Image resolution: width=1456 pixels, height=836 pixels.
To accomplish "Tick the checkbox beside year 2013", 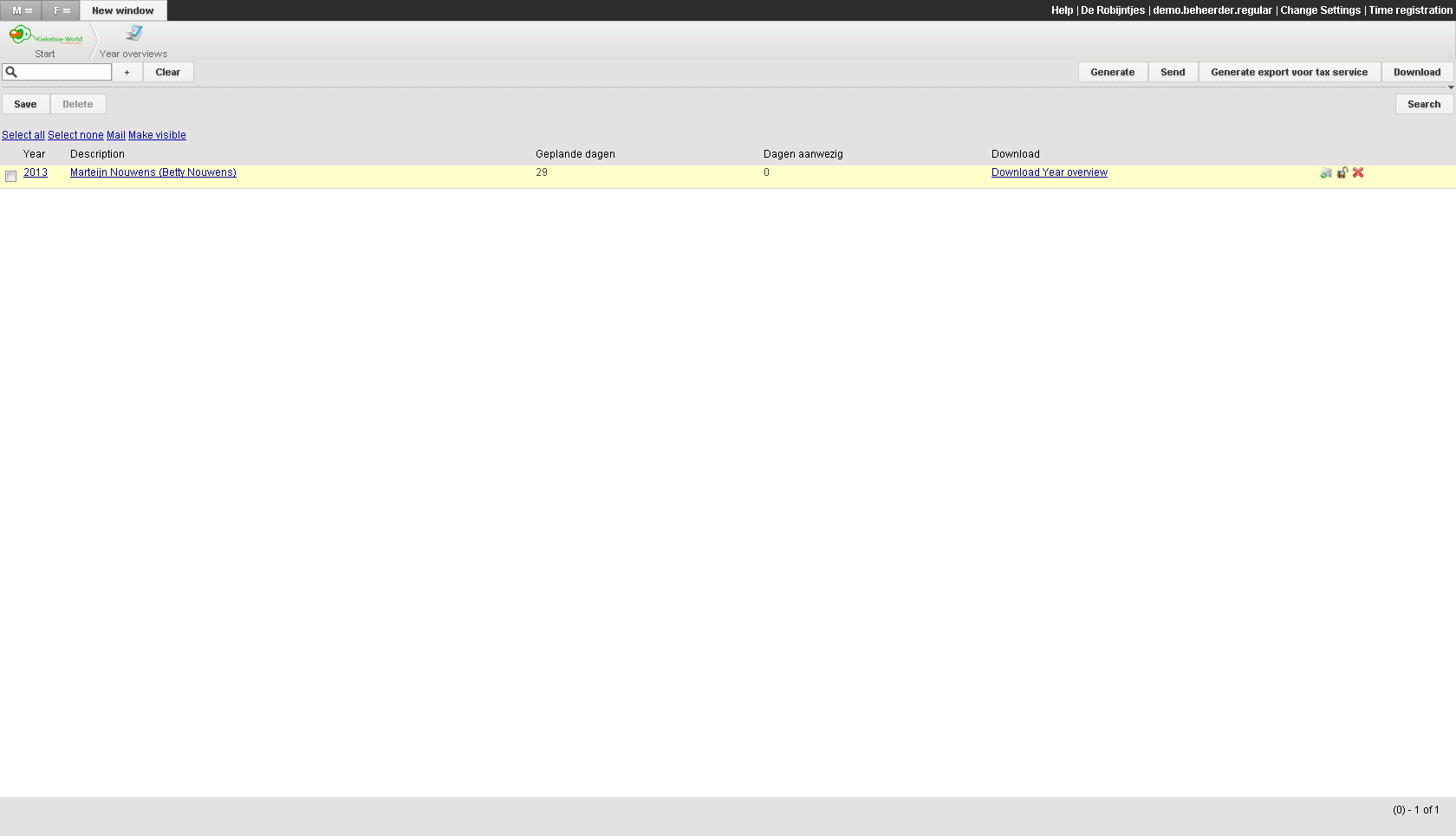I will pos(11,177).
